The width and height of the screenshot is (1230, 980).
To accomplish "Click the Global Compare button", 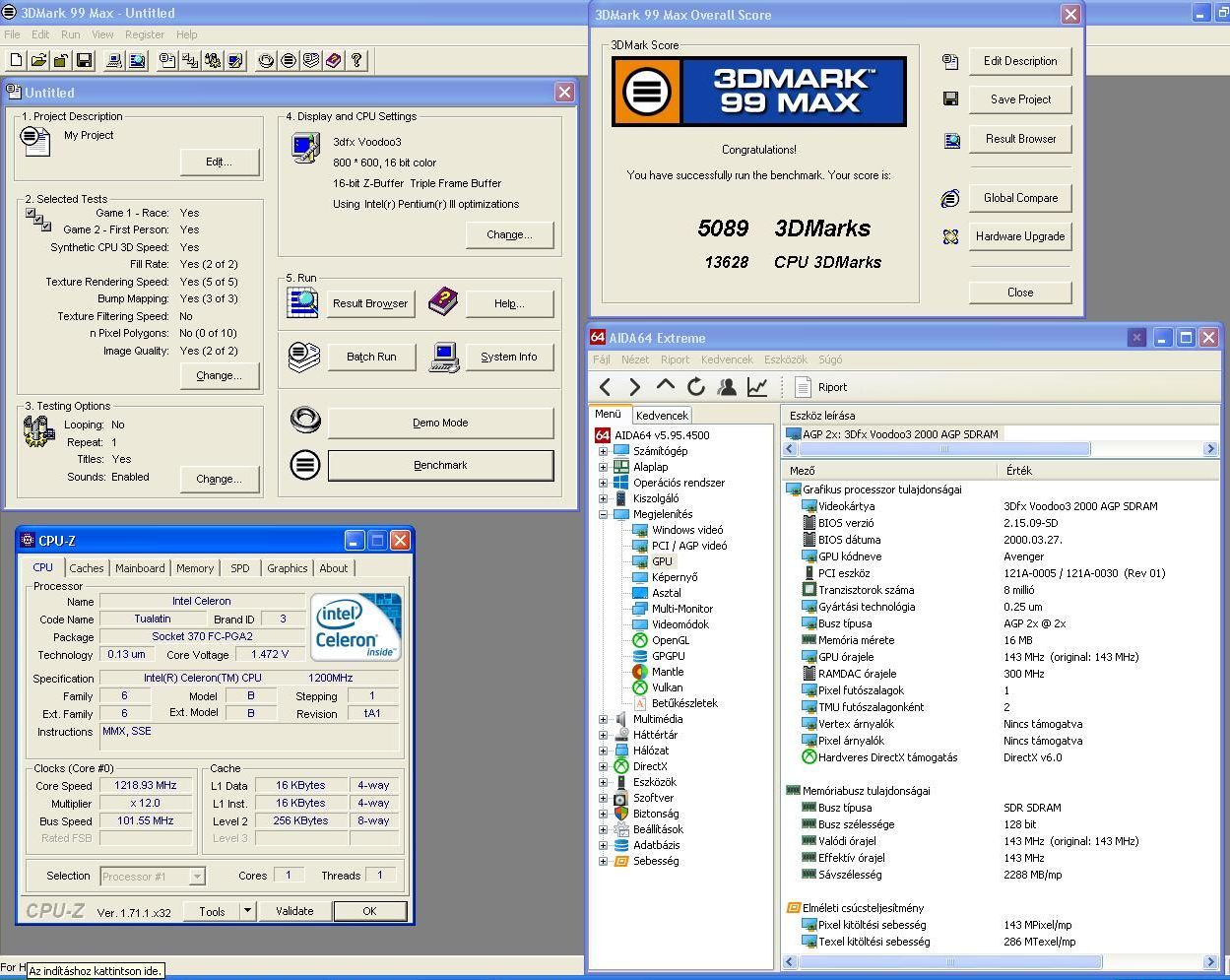I will tap(1019, 198).
